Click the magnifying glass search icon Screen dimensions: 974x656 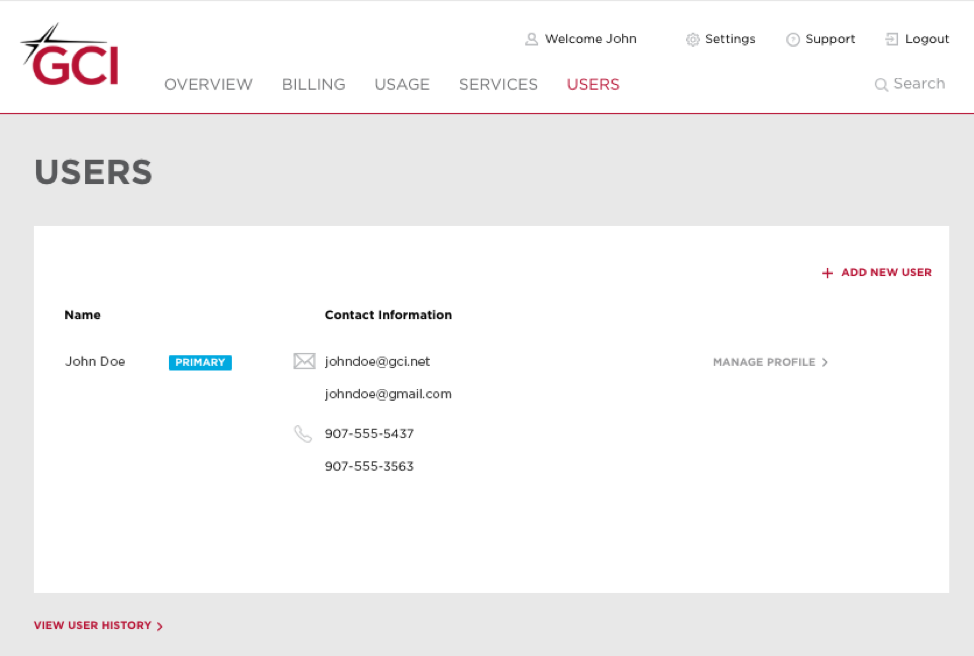881,84
